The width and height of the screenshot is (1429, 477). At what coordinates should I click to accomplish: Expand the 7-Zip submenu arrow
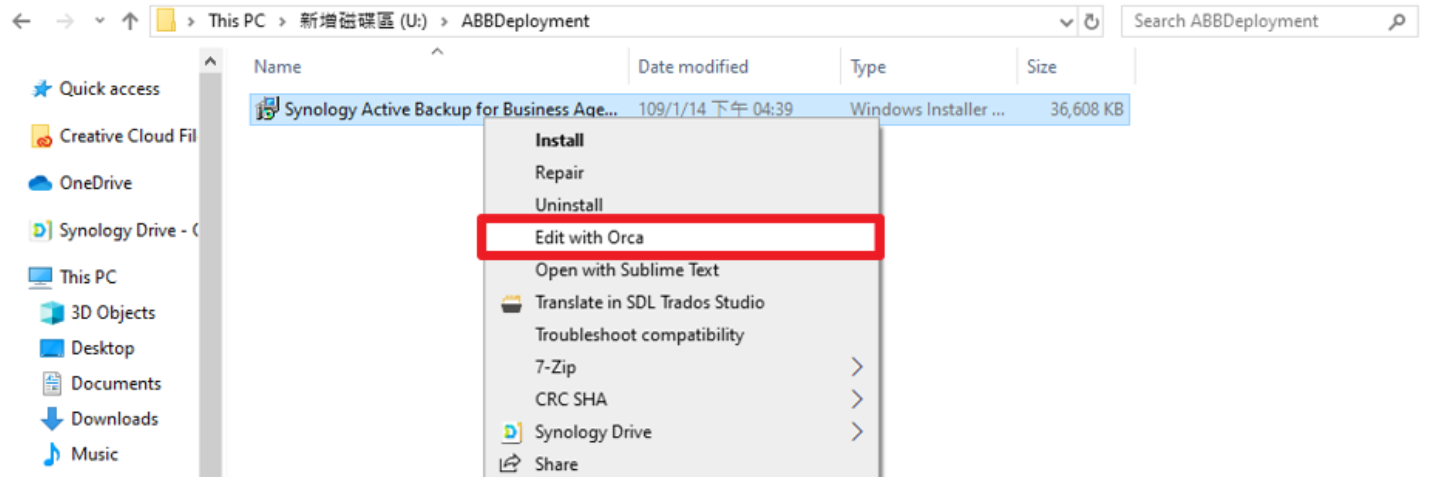pos(856,367)
